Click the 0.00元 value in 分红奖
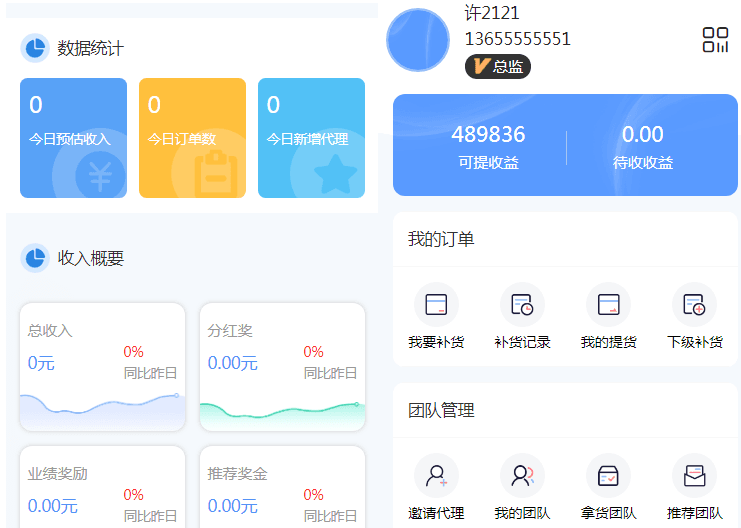Screen dimensions: 741x528 tap(233, 363)
